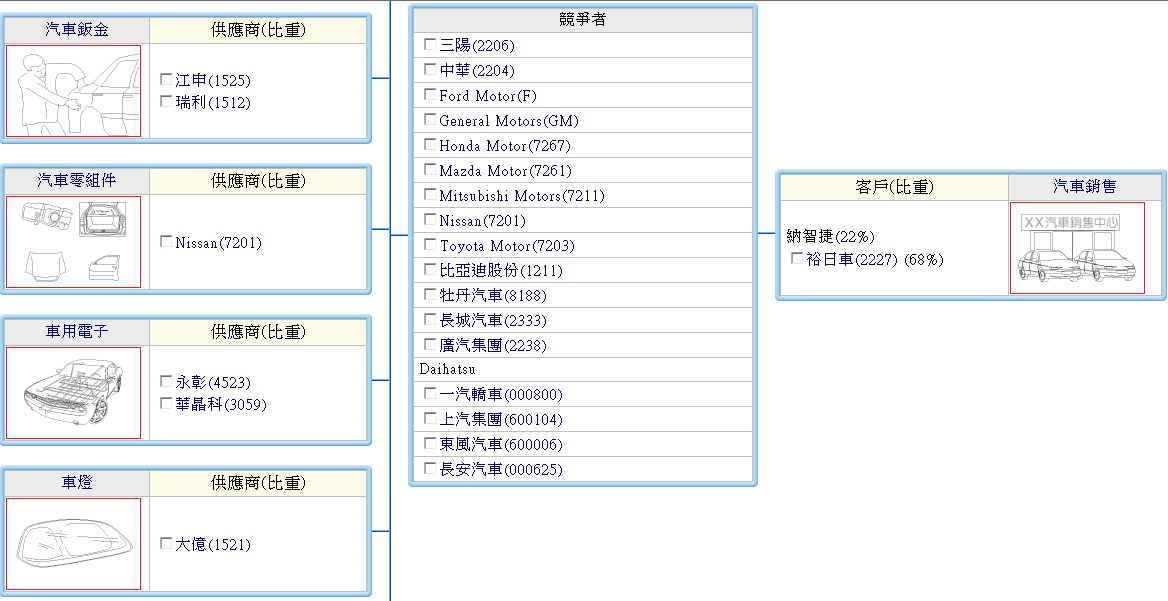Open the 江申(1525) supplier link
This screenshot has width=1168, height=601.
click(x=213, y=80)
